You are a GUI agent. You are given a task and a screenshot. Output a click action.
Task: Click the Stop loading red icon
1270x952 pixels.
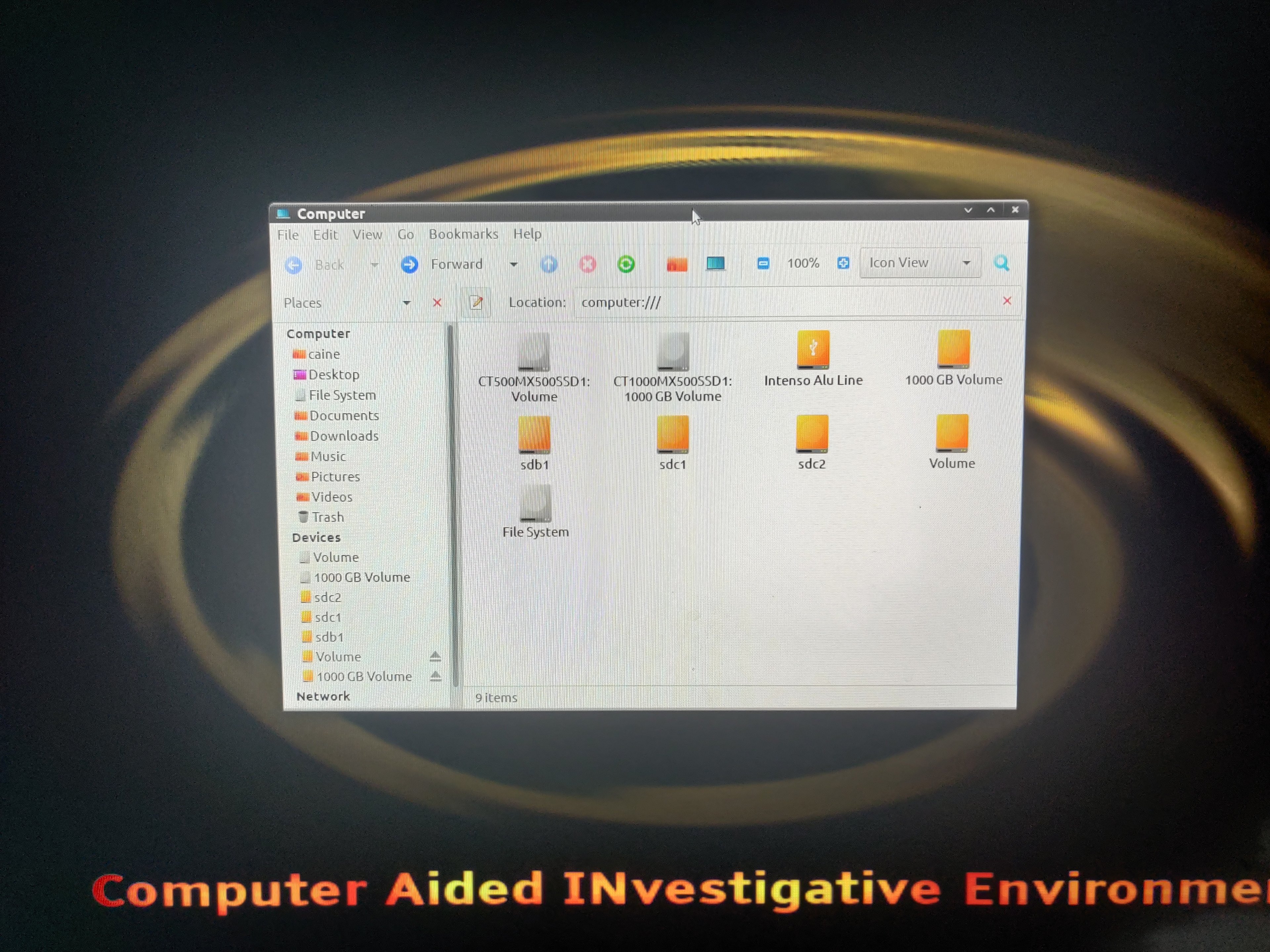coord(587,264)
